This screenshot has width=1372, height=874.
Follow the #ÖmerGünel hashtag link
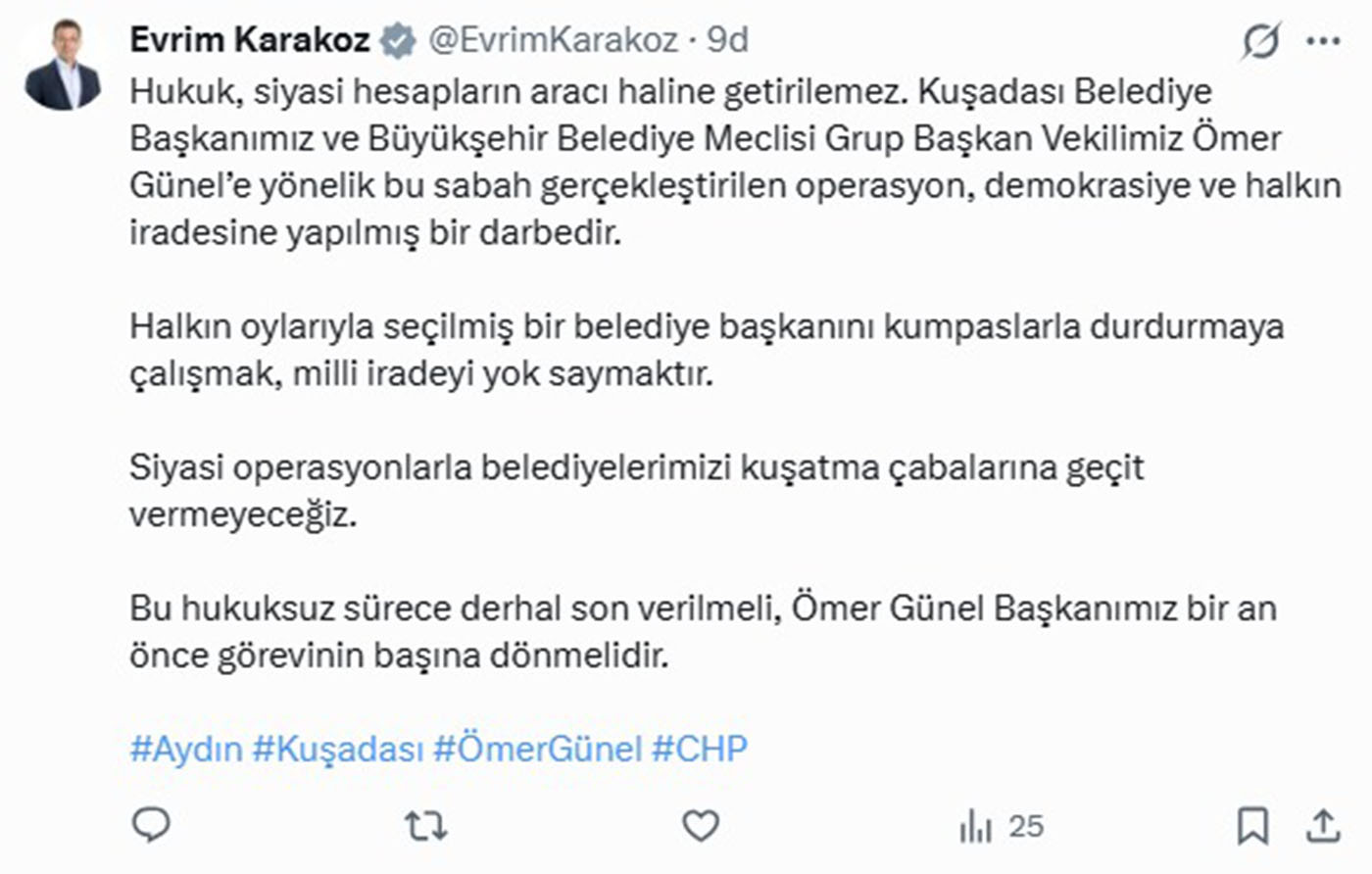coord(537,750)
